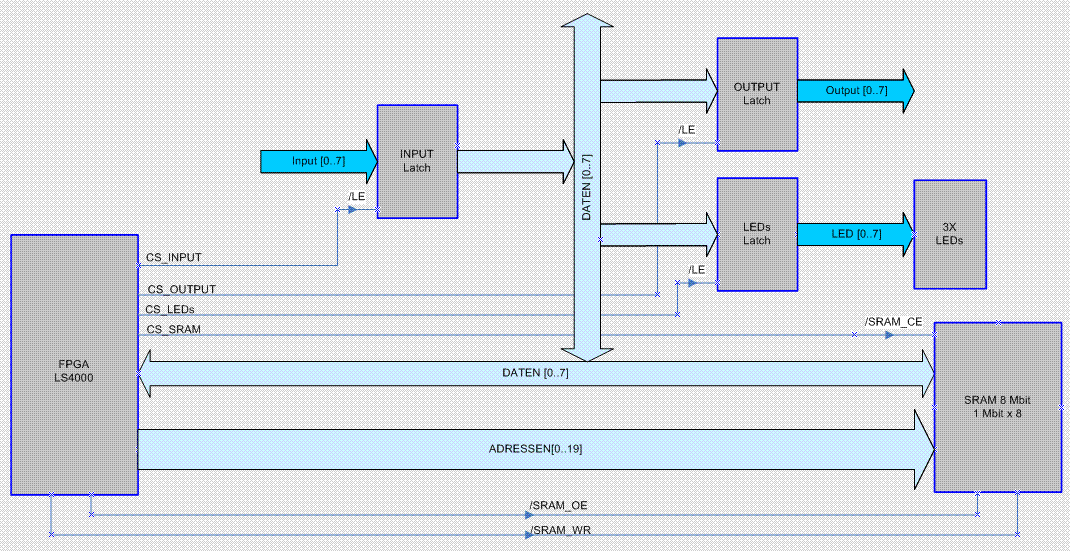Select the Input [0..7] arrow
The height and width of the screenshot is (551, 1070).
pos(319,162)
